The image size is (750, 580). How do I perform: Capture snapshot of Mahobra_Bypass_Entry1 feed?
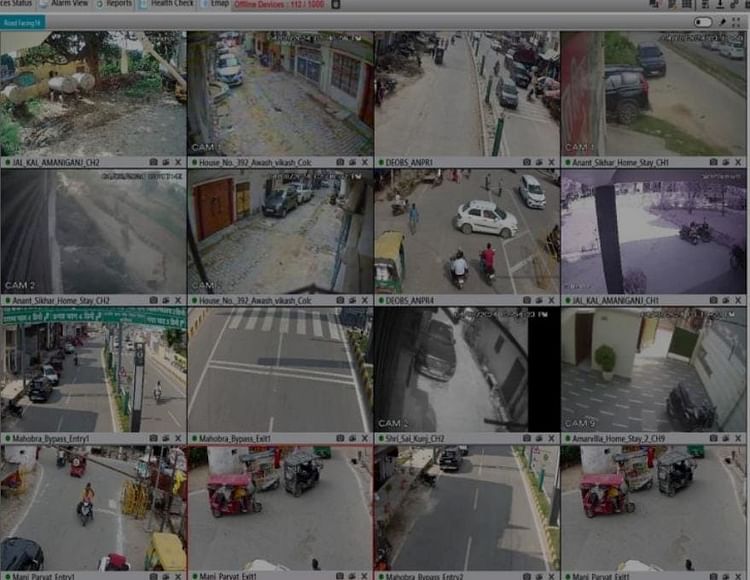tap(153, 438)
